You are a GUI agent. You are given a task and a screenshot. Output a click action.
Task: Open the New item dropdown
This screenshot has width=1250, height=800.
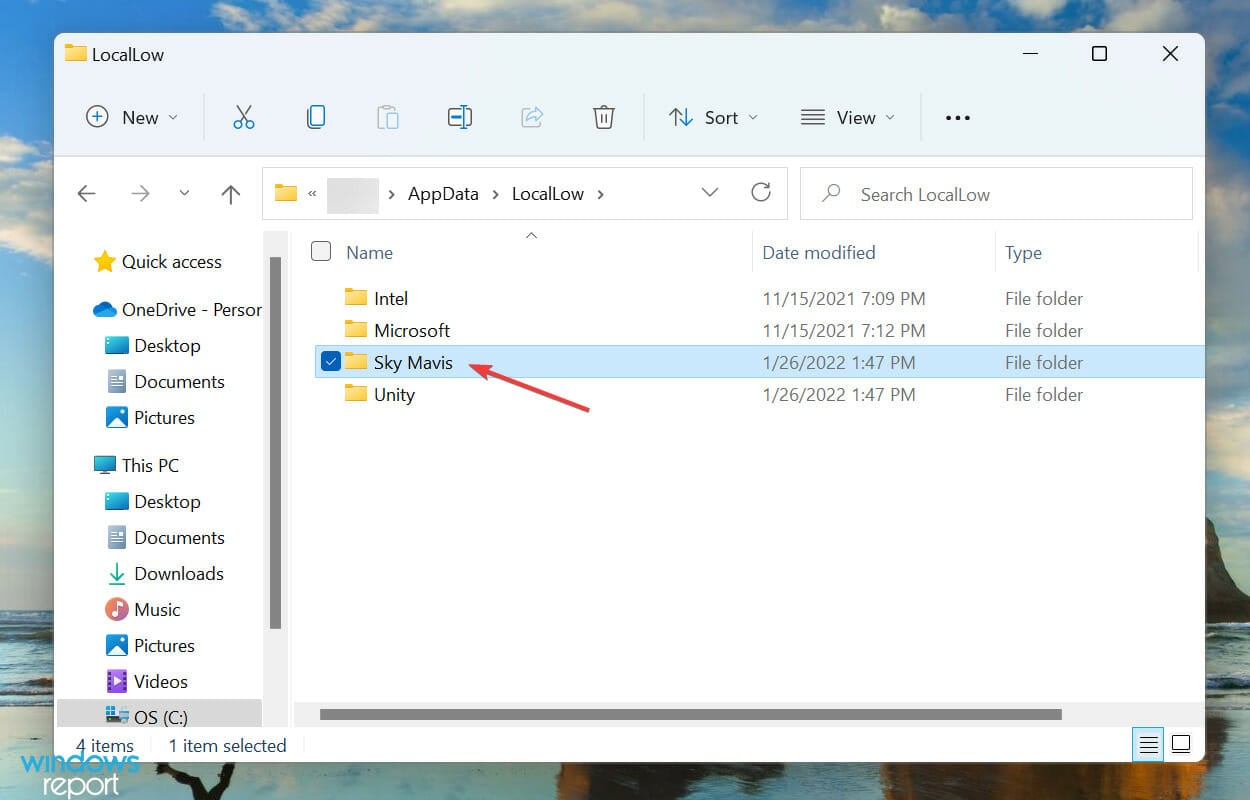132,117
